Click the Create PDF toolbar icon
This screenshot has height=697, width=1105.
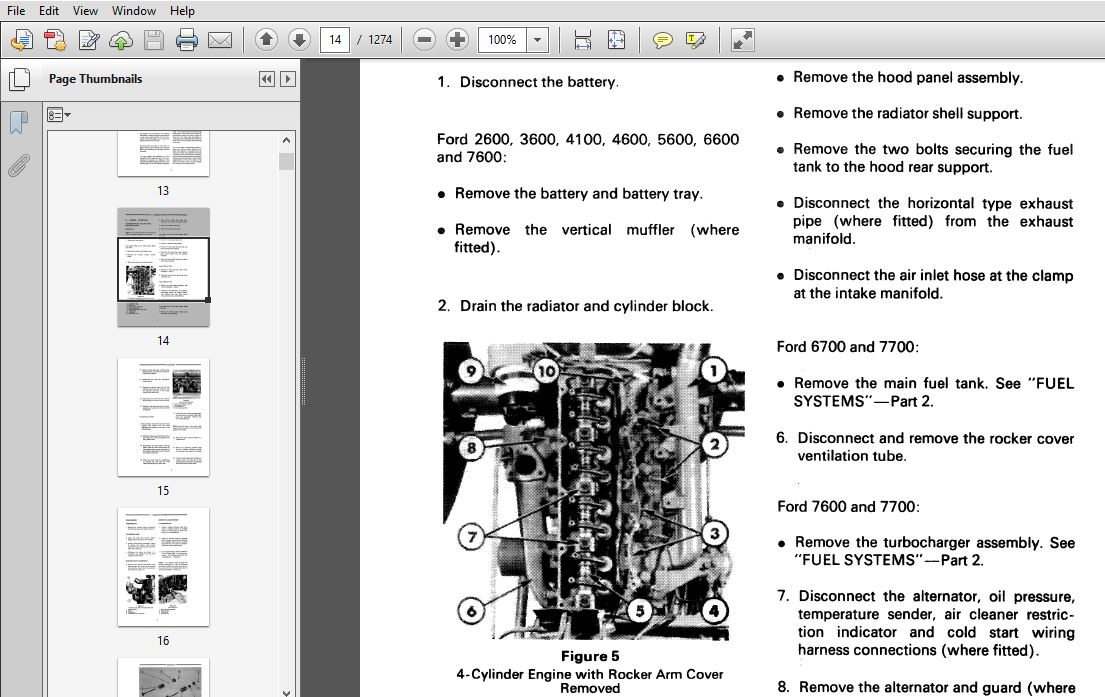tap(55, 40)
